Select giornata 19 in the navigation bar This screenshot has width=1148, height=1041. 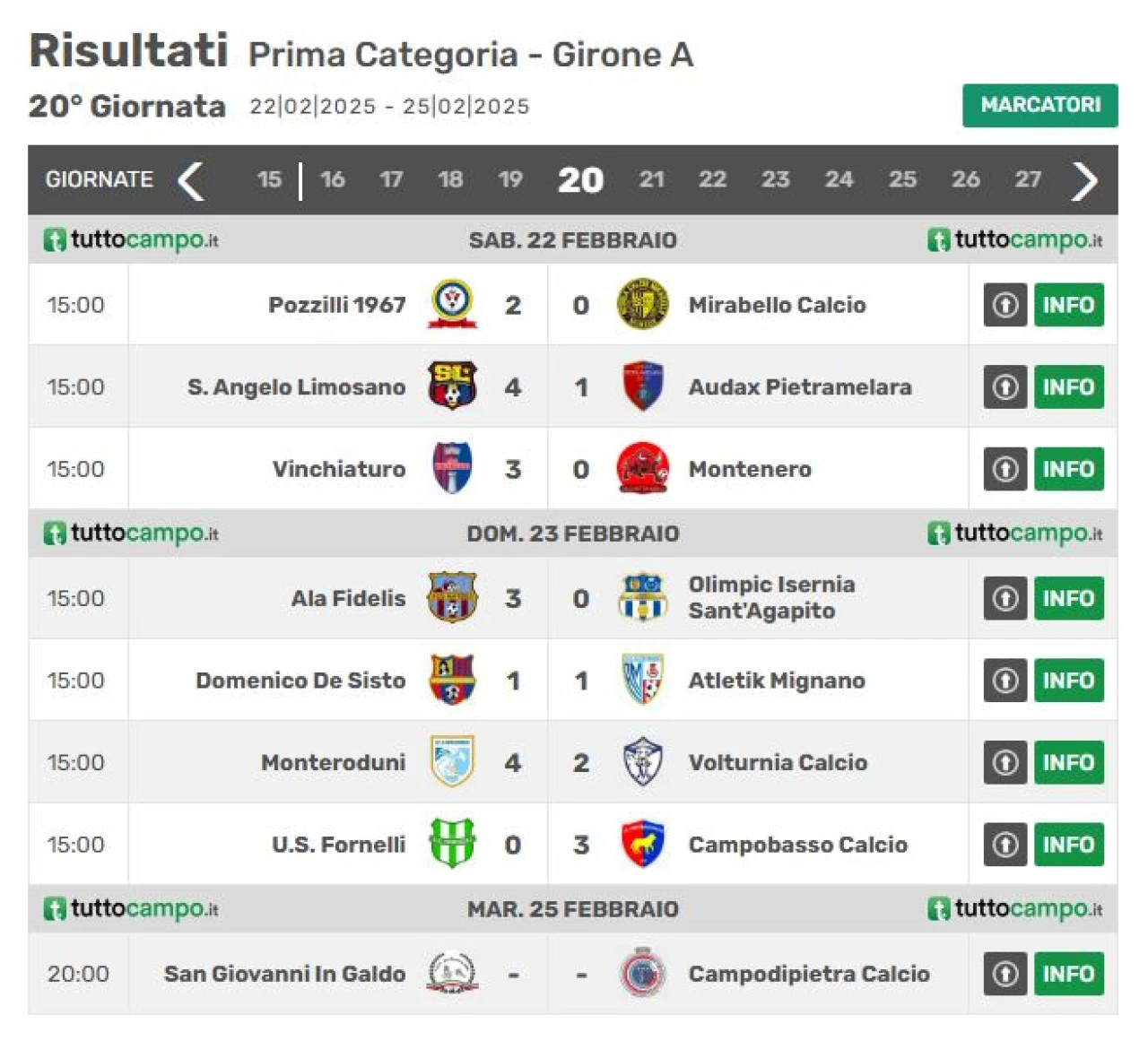[510, 179]
